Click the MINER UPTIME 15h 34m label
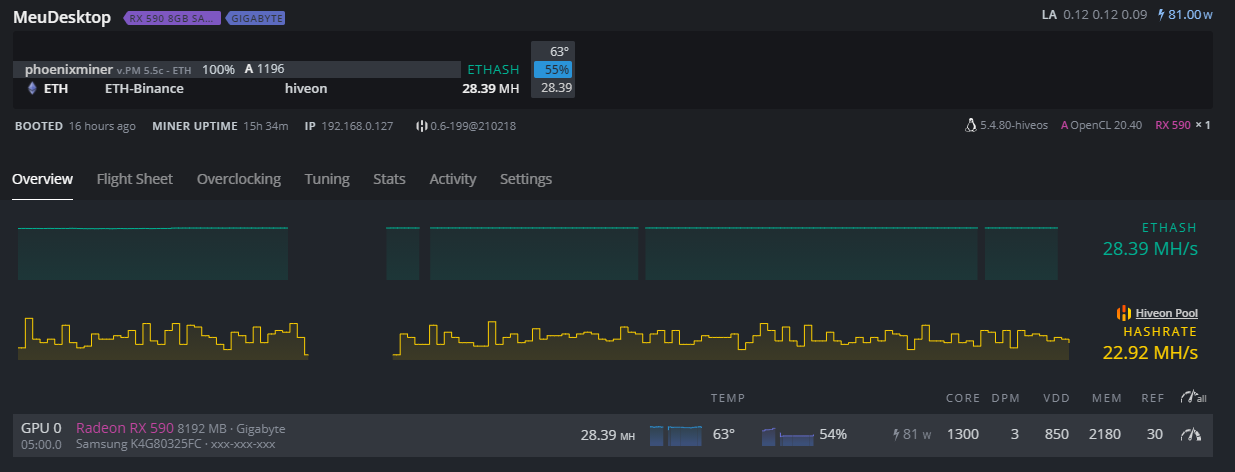Viewport: 1235px width, 472px height. tap(220, 126)
